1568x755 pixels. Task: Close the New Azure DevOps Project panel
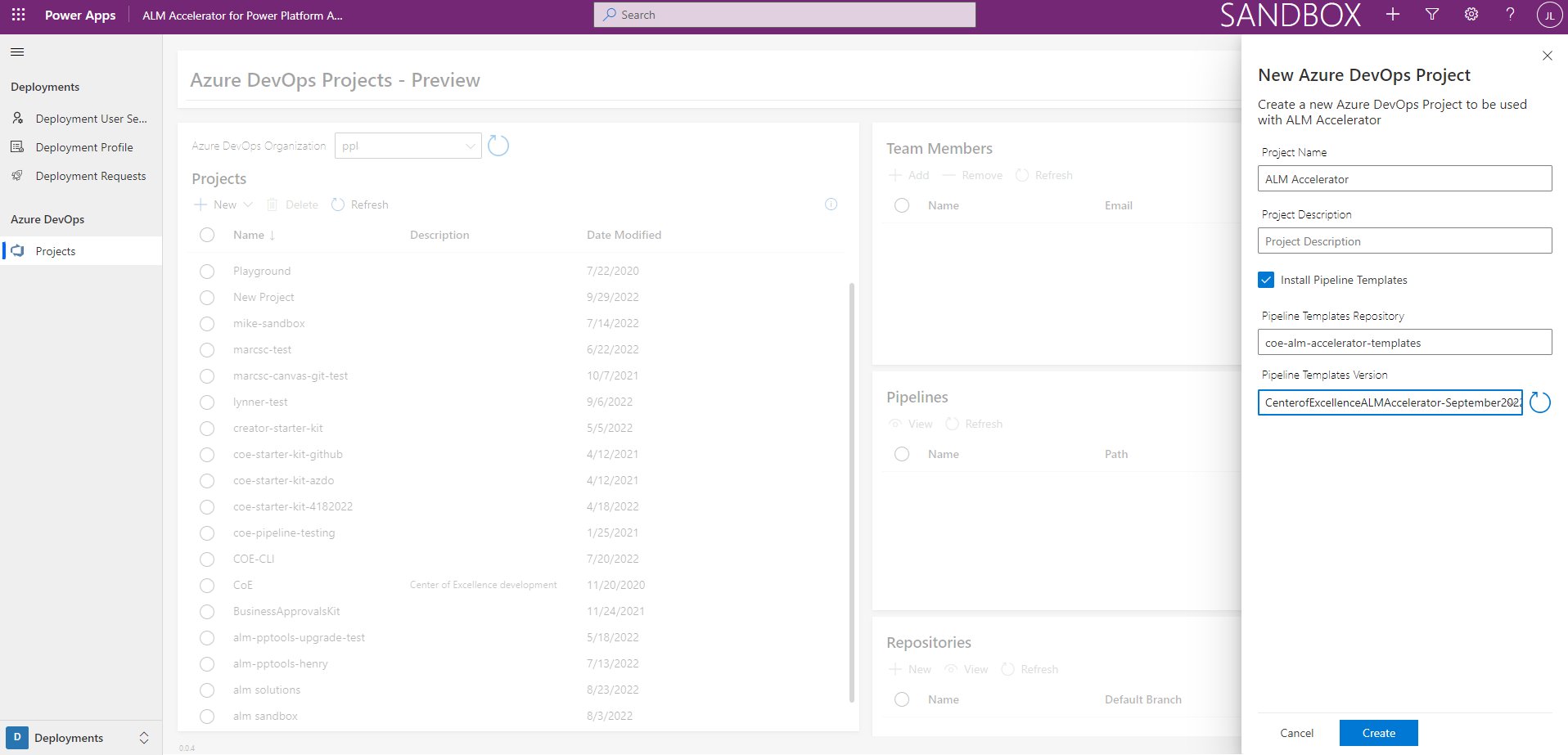pyautogui.click(x=1547, y=56)
